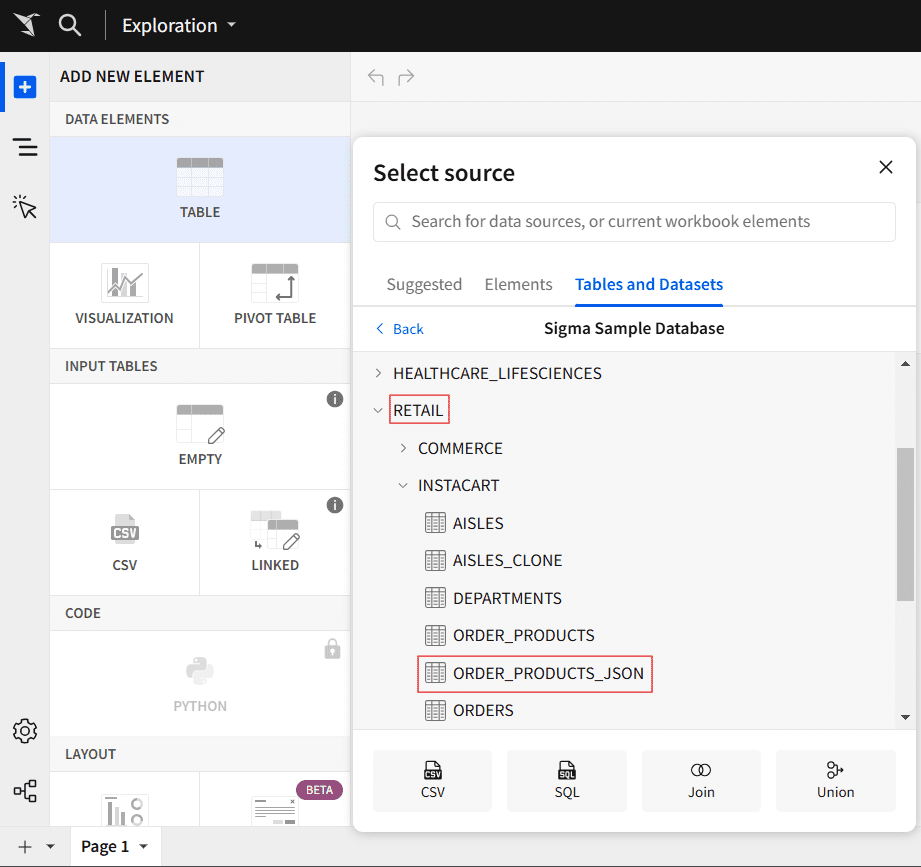Select the Table data element icon

pyautogui.click(x=200, y=178)
